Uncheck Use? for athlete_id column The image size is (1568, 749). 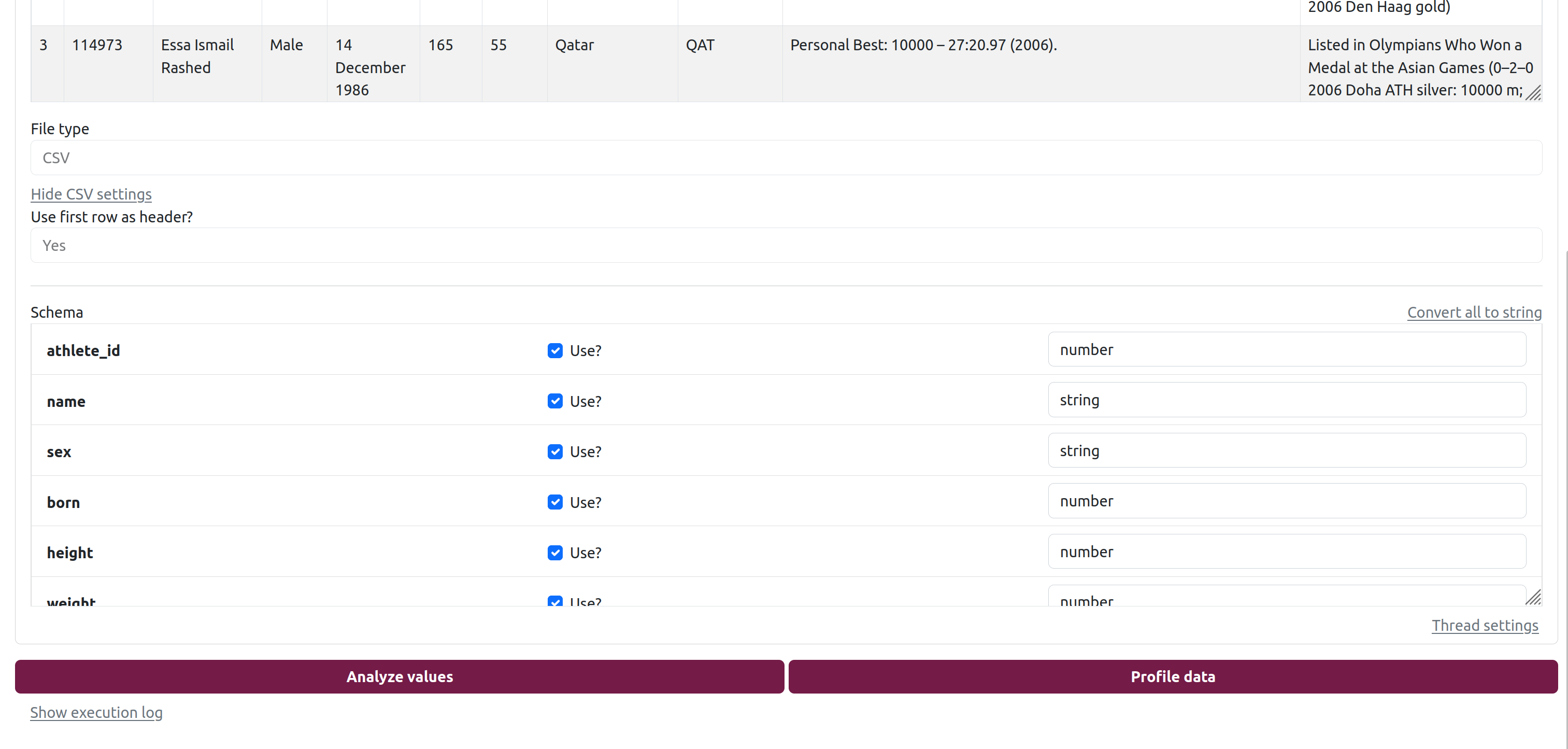(x=554, y=351)
